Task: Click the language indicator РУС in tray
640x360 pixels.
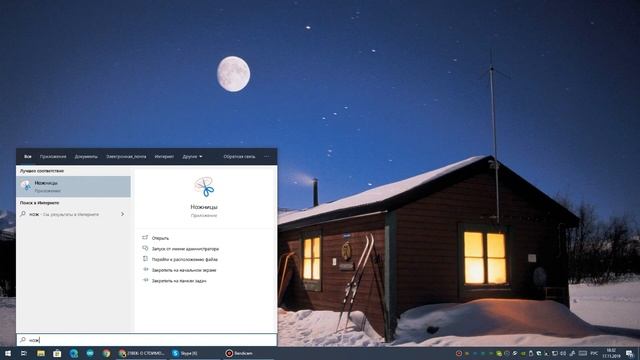Action: [x=594, y=353]
